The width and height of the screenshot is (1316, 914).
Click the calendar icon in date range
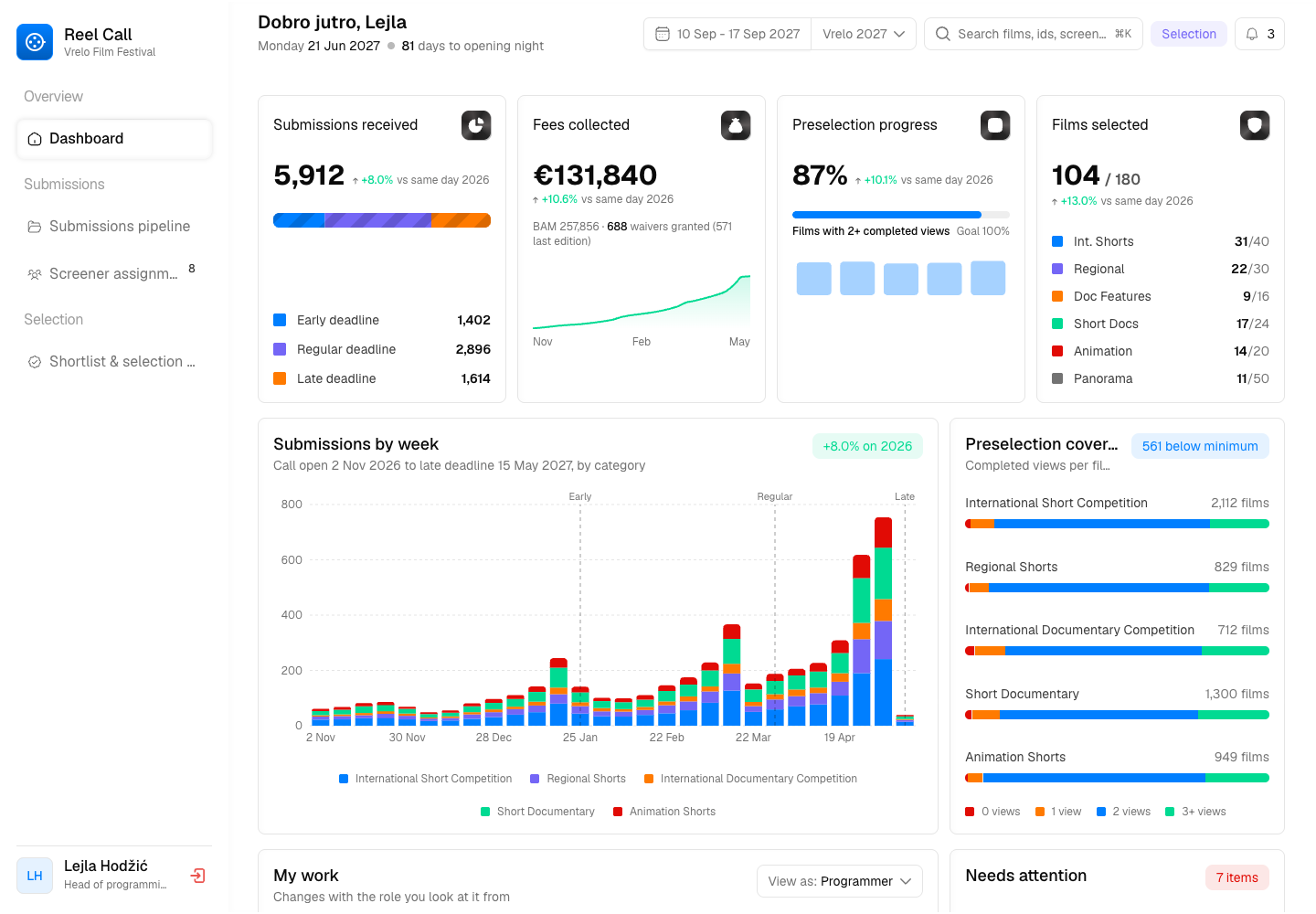pyautogui.click(x=663, y=34)
